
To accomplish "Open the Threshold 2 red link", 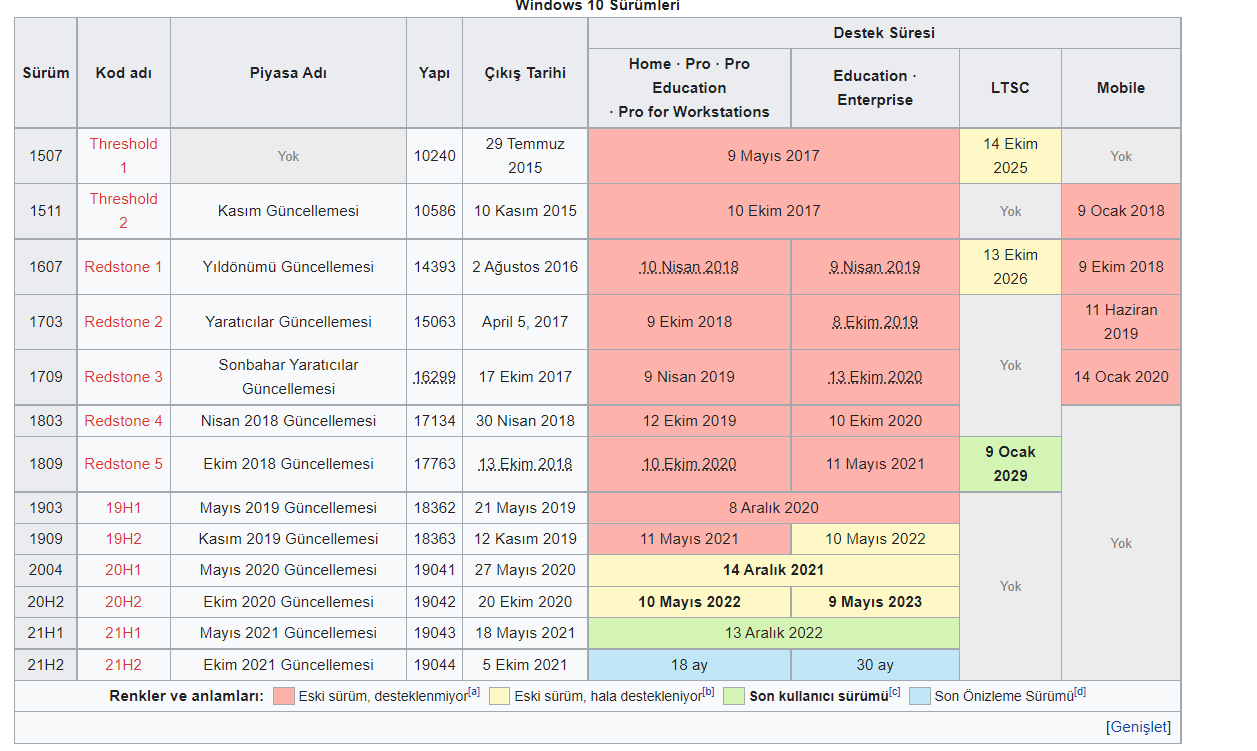I will pyautogui.click(x=123, y=211).
